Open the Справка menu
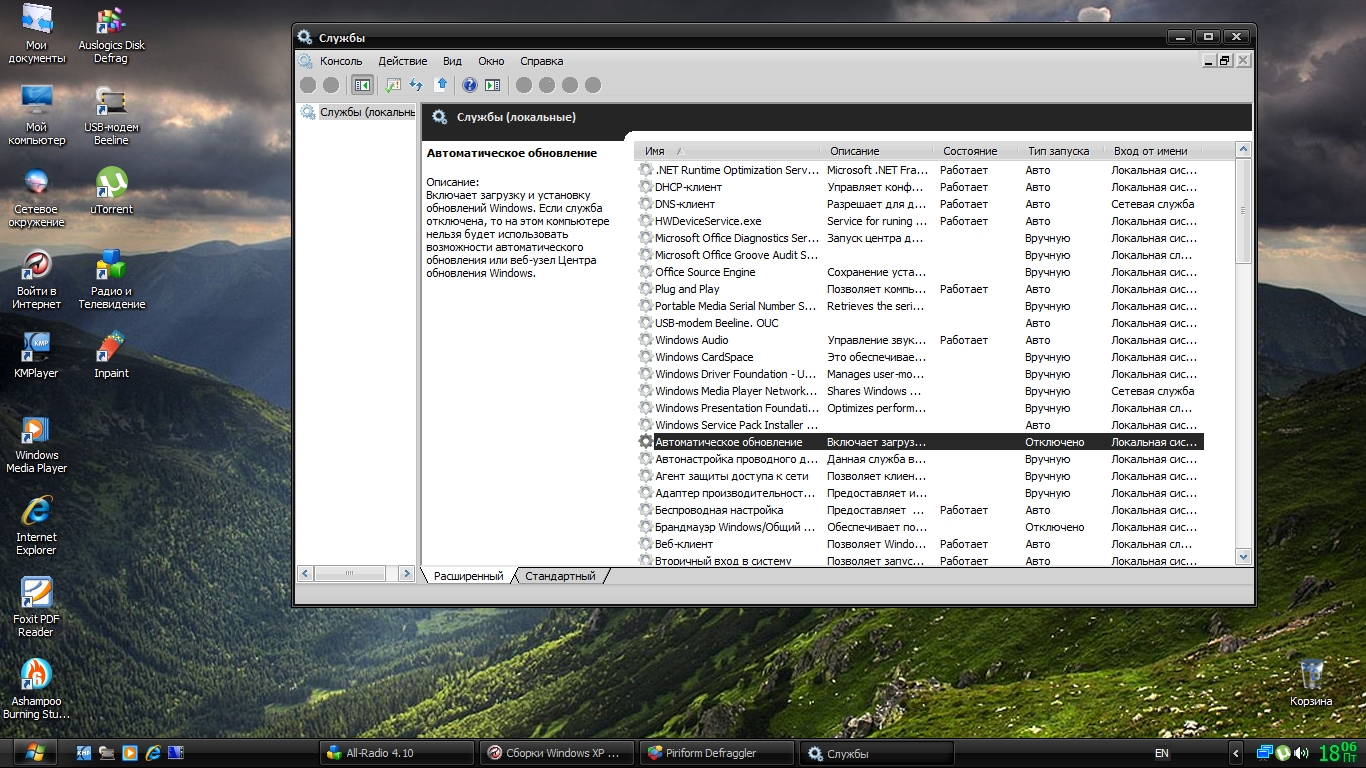The height and width of the screenshot is (768, 1366). 542,61
